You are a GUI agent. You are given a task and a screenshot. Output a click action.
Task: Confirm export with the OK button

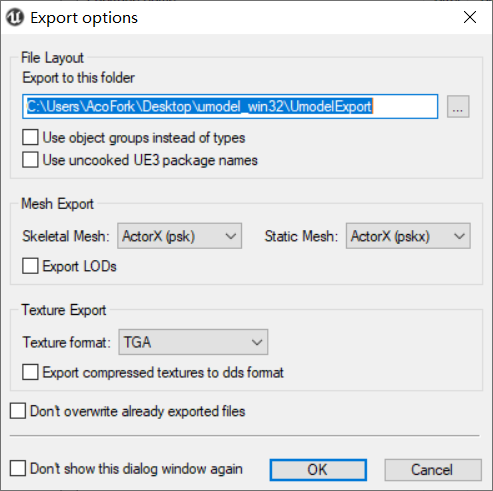click(318, 470)
